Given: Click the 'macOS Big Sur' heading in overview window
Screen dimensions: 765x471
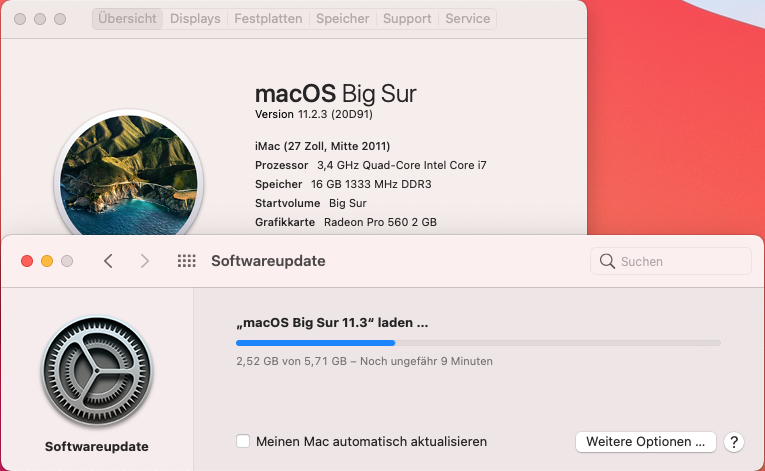Looking at the screenshot, I should coord(336,94).
